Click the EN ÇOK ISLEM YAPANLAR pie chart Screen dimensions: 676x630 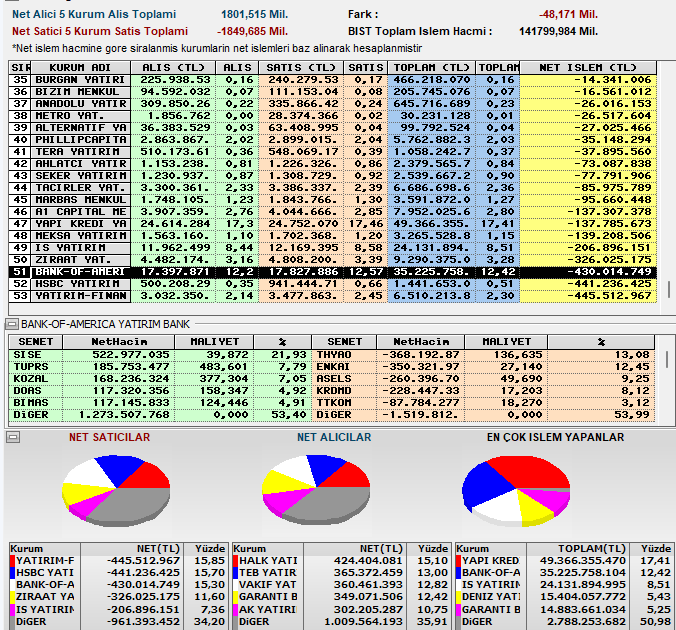pos(516,491)
